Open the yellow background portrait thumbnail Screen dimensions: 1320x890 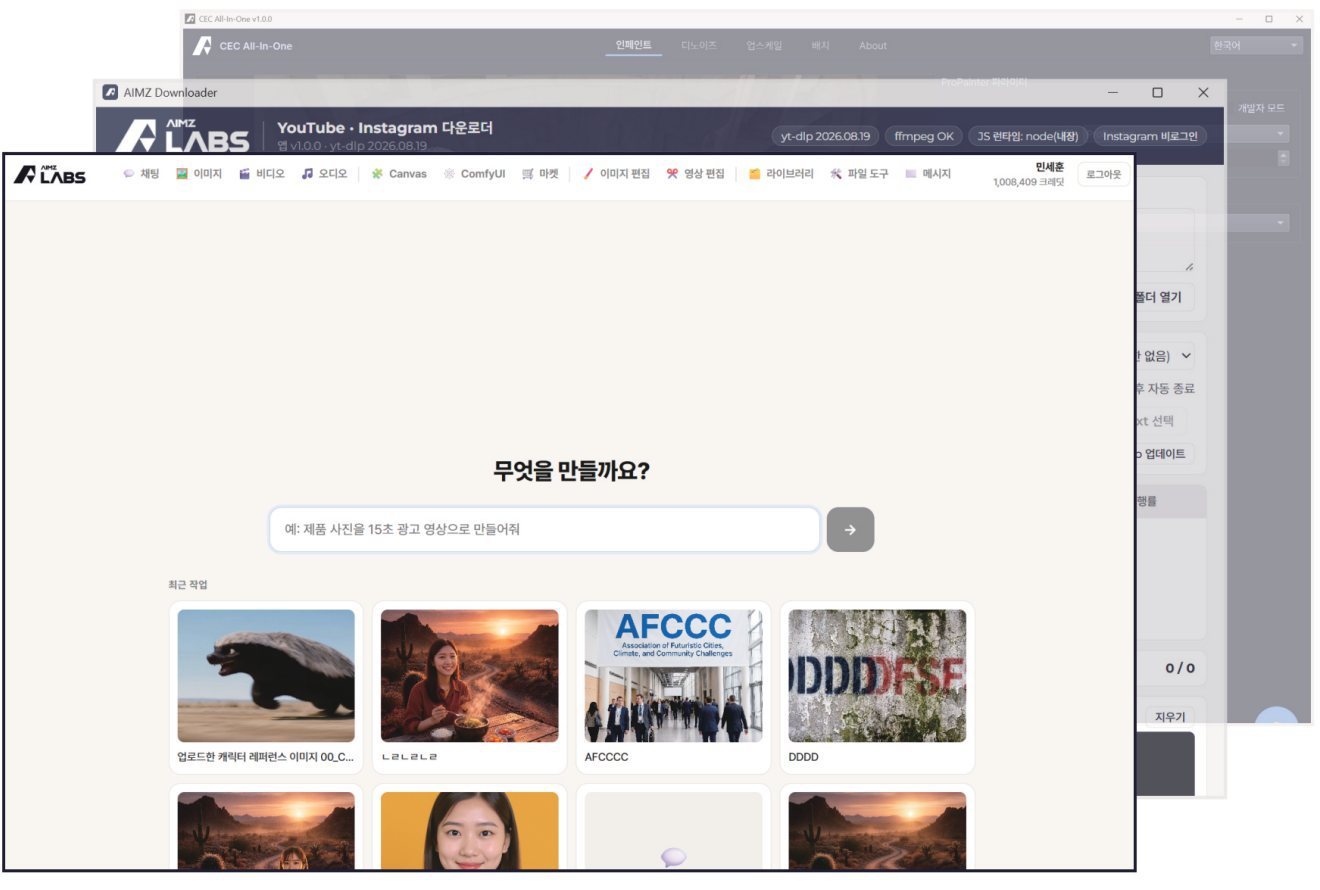(x=470, y=831)
